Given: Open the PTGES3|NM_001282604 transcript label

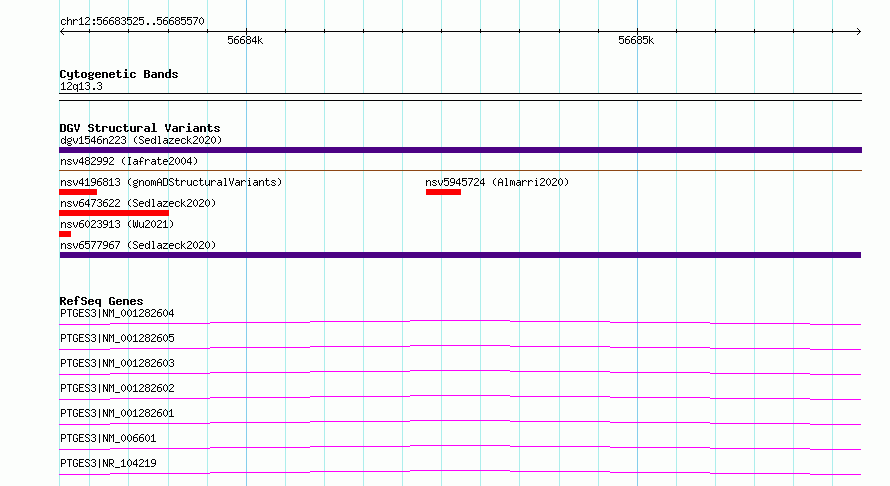Looking at the screenshot, I should point(117,313).
